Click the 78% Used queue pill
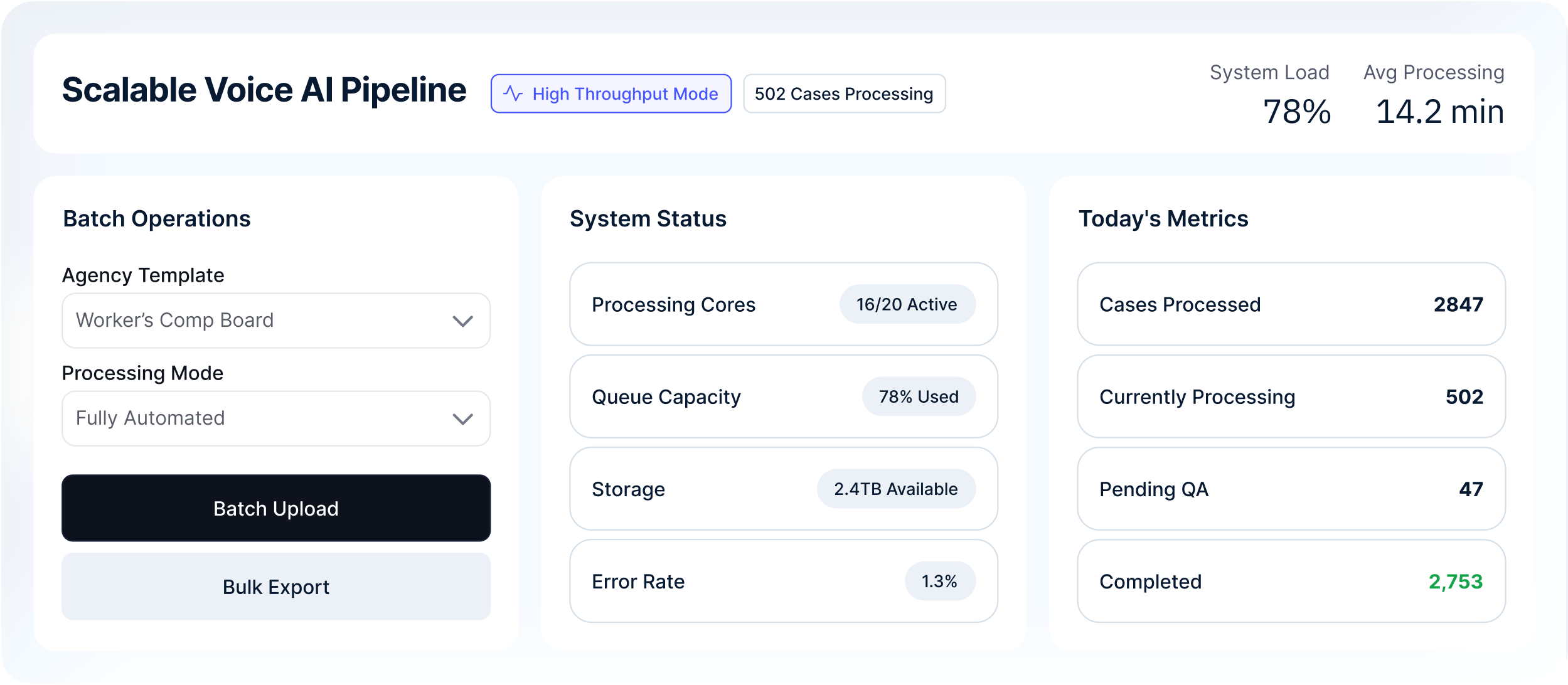The width and height of the screenshot is (1568, 685). 919,397
